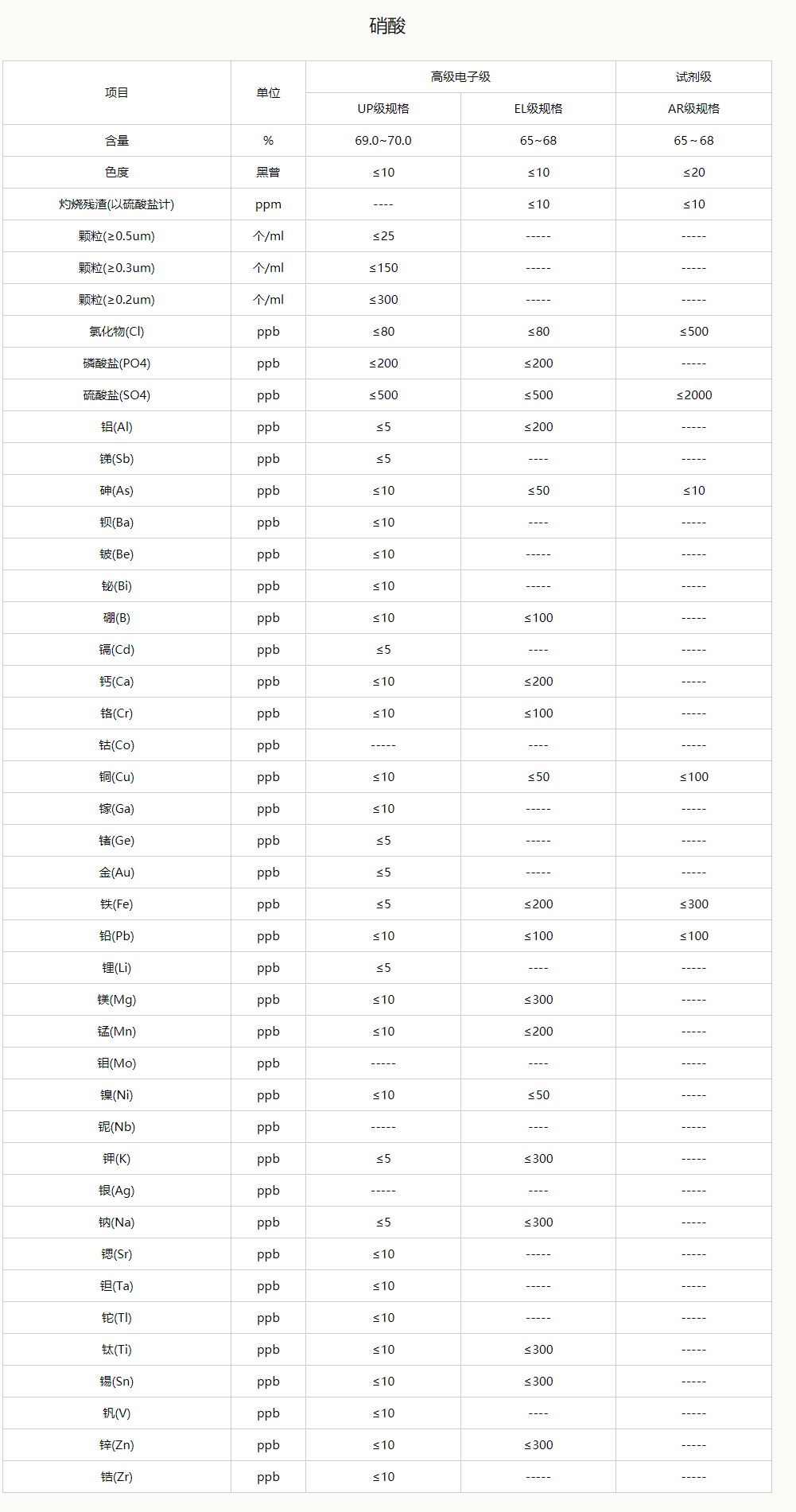Screen dimensions: 796x1512
Task: Select the ≤2000 sulfate value cell
Action: [693, 395]
